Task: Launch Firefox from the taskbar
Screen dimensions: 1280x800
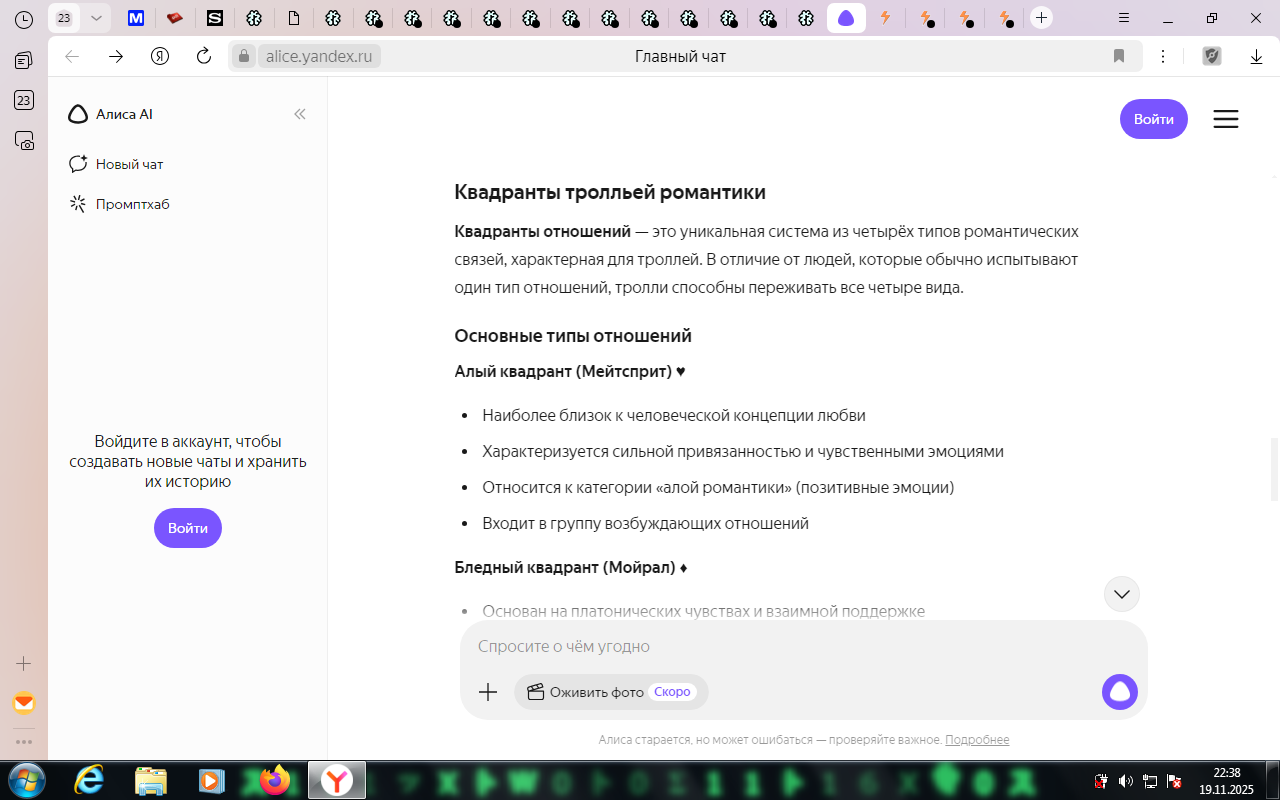Action: pos(274,779)
